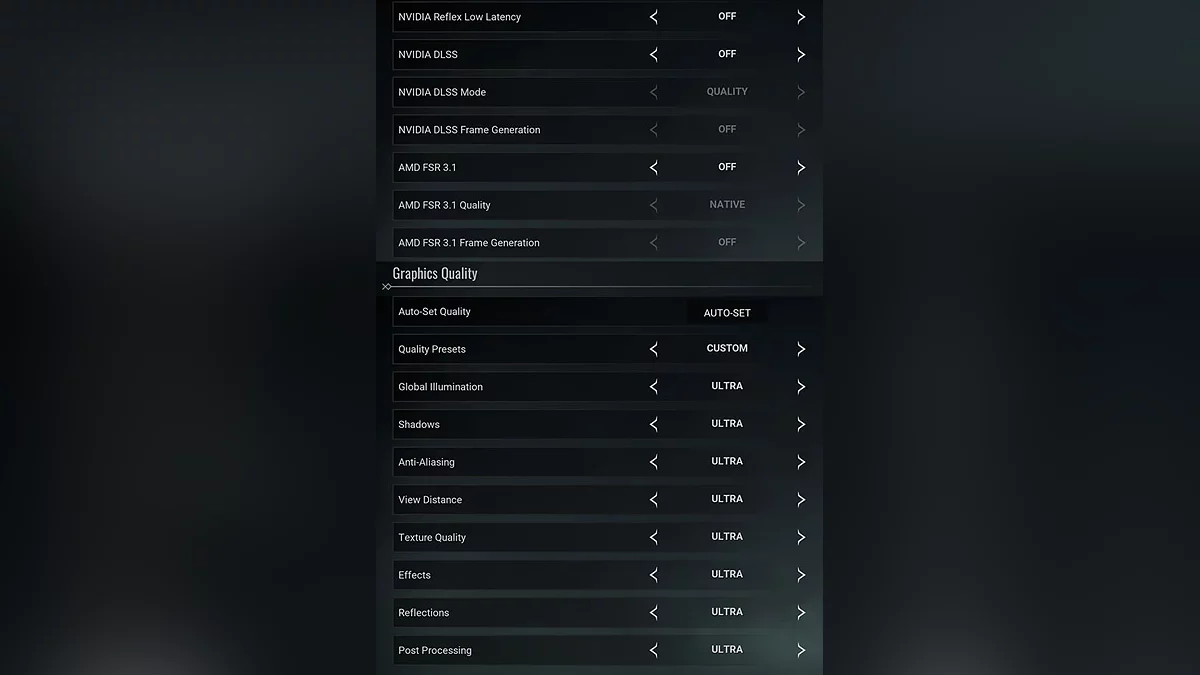Click right arrow for Anti-Aliasing
Viewport: 1200px width, 675px height.
pos(800,462)
